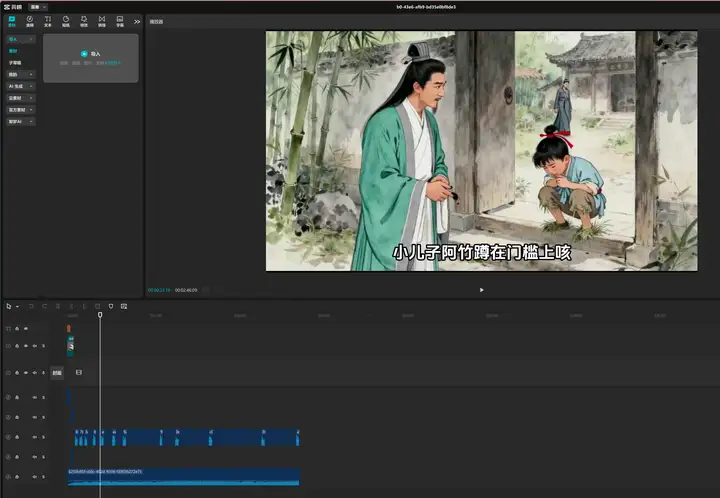Click the film-frame icon beside the Cover button
Image resolution: width=720 pixels, height=498 pixels.
tap(79, 372)
